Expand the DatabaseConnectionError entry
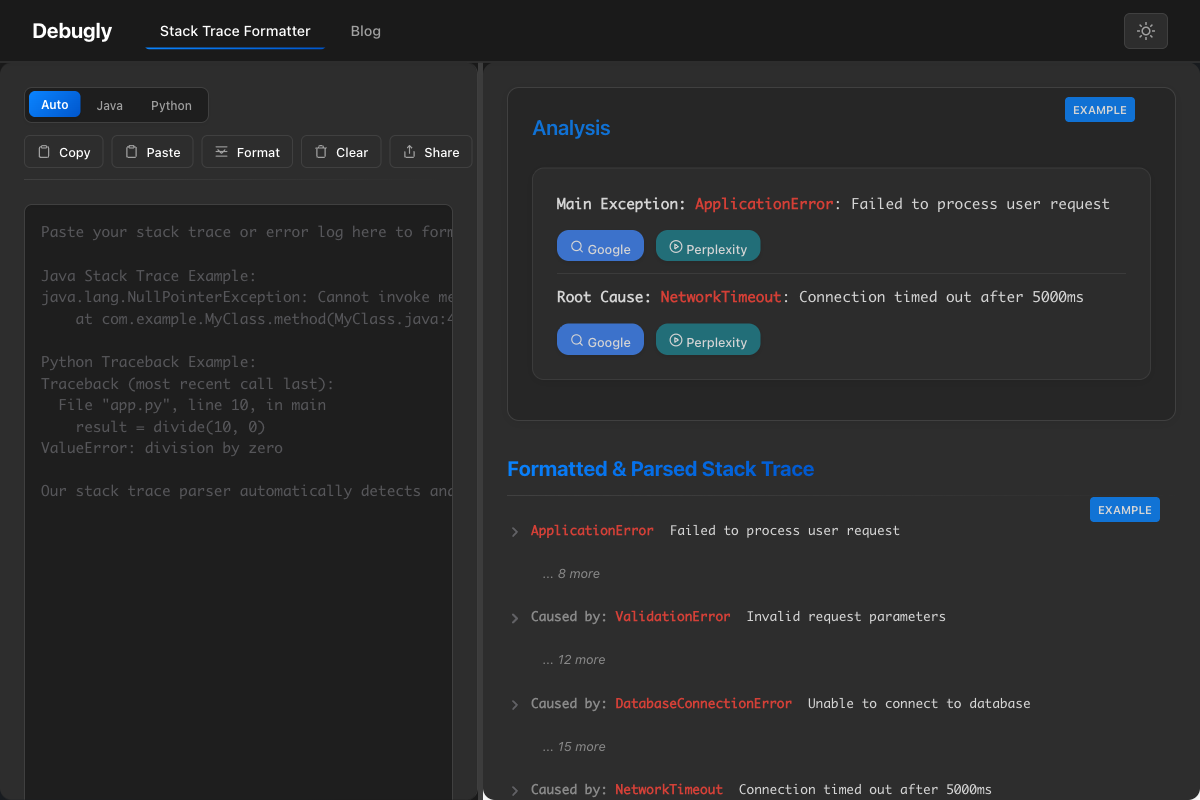 [515, 705]
